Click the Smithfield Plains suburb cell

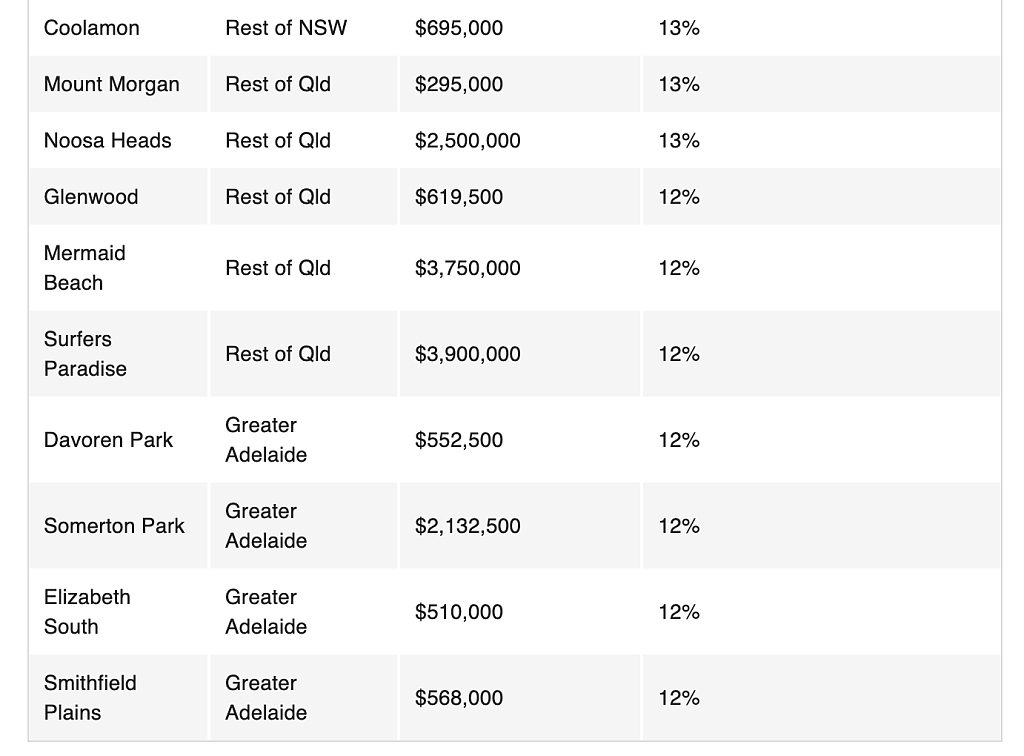point(118,698)
